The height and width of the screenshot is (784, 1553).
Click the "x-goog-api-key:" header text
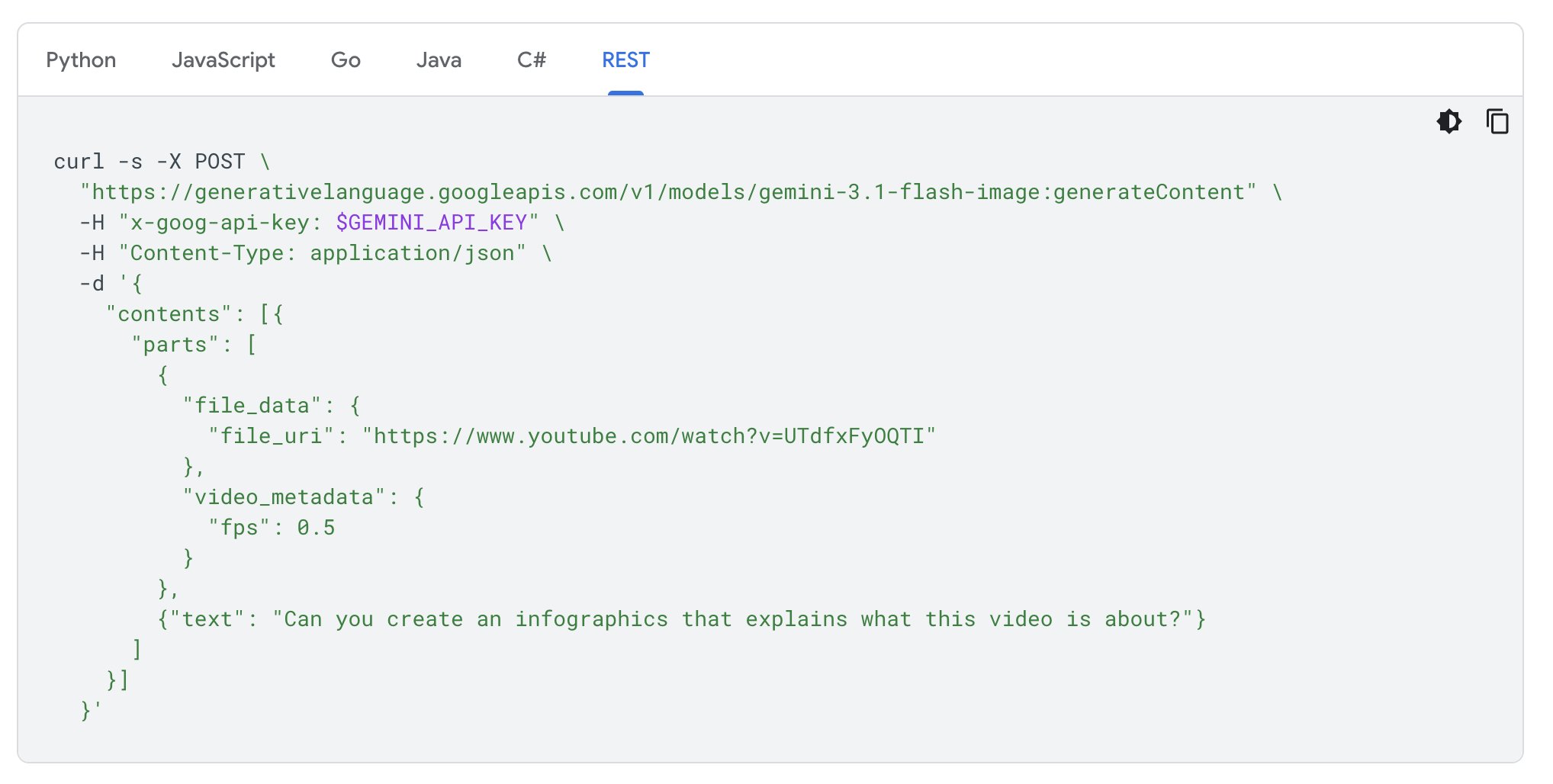[x=220, y=223]
